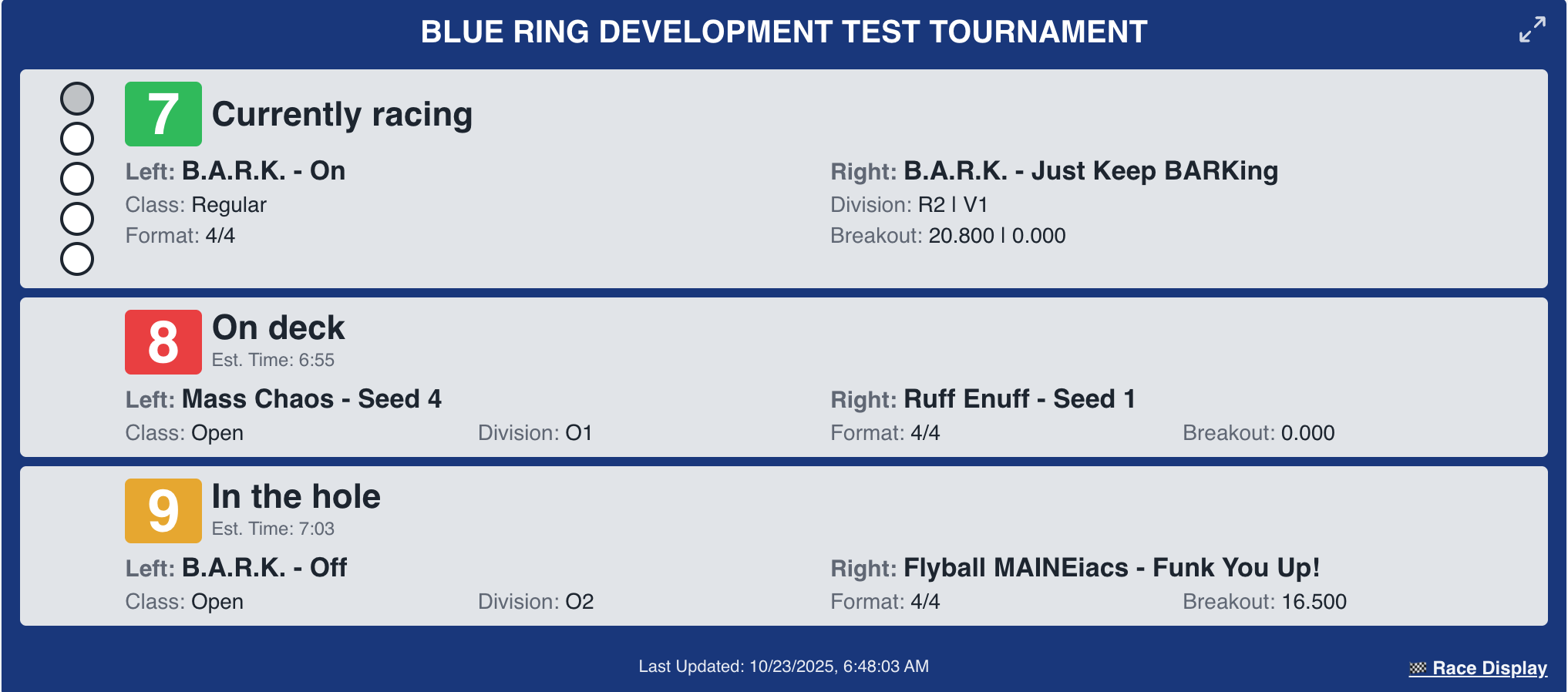
Task: Click team name B.A.R.K. - Just Keep BARKing
Action: (1090, 170)
